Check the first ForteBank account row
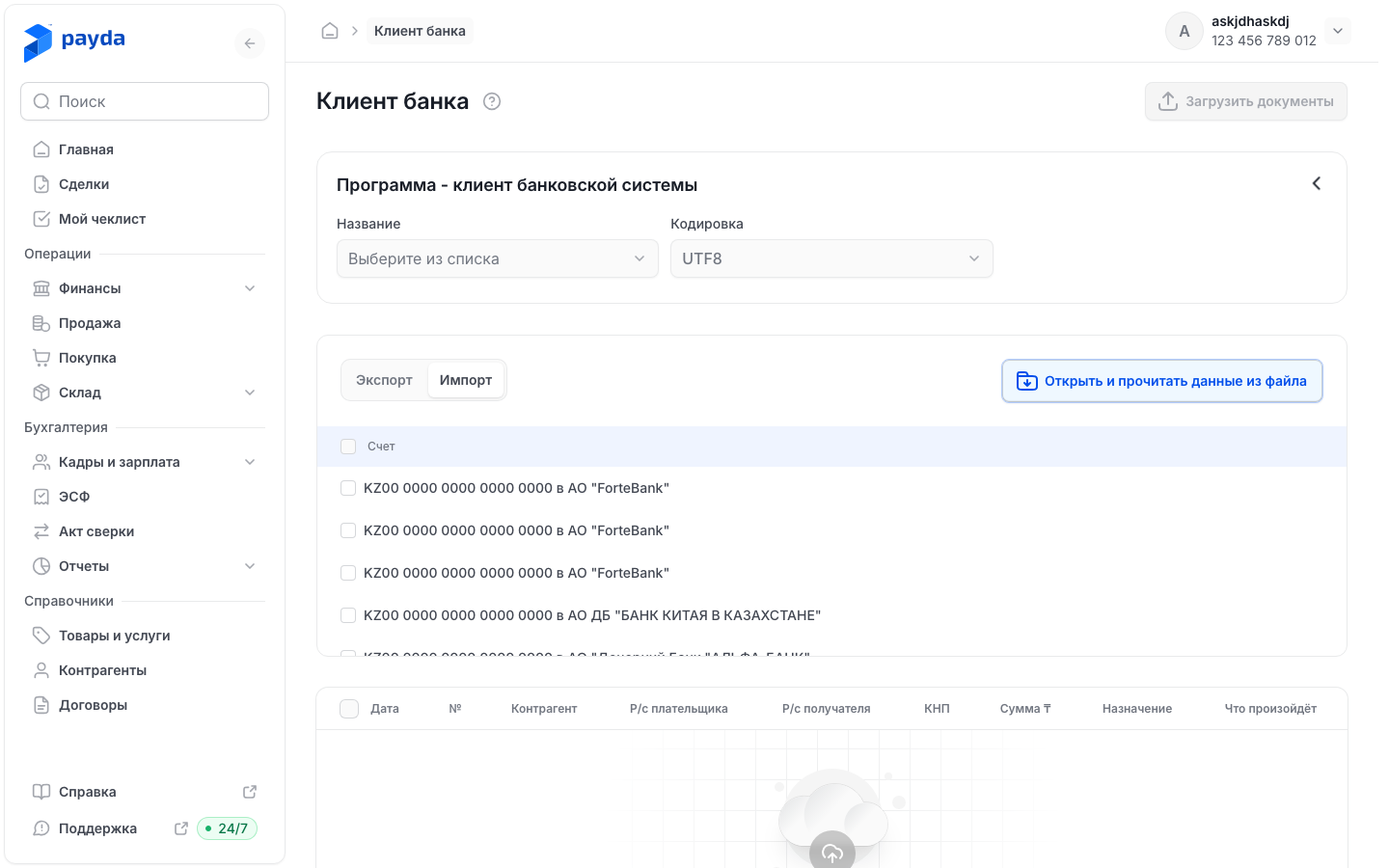The height and width of the screenshot is (868, 1389). coord(348,488)
